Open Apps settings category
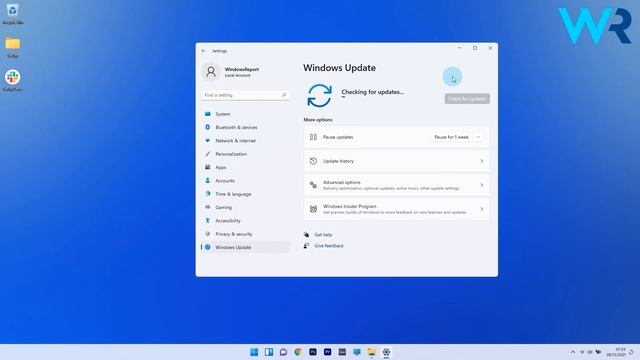The image size is (640, 360). pyautogui.click(x=245, y=167)
